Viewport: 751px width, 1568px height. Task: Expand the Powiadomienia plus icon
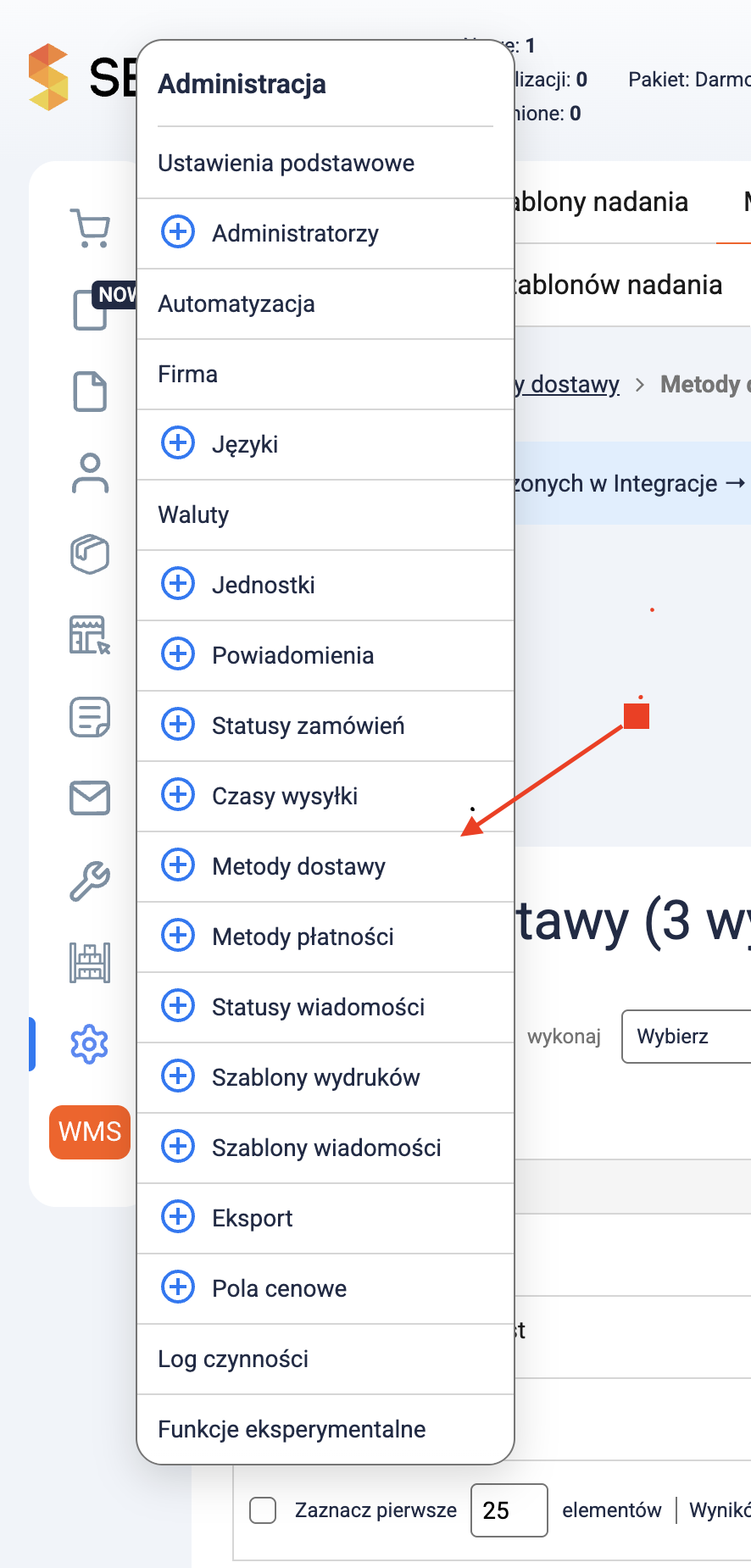tap(178, 653)
